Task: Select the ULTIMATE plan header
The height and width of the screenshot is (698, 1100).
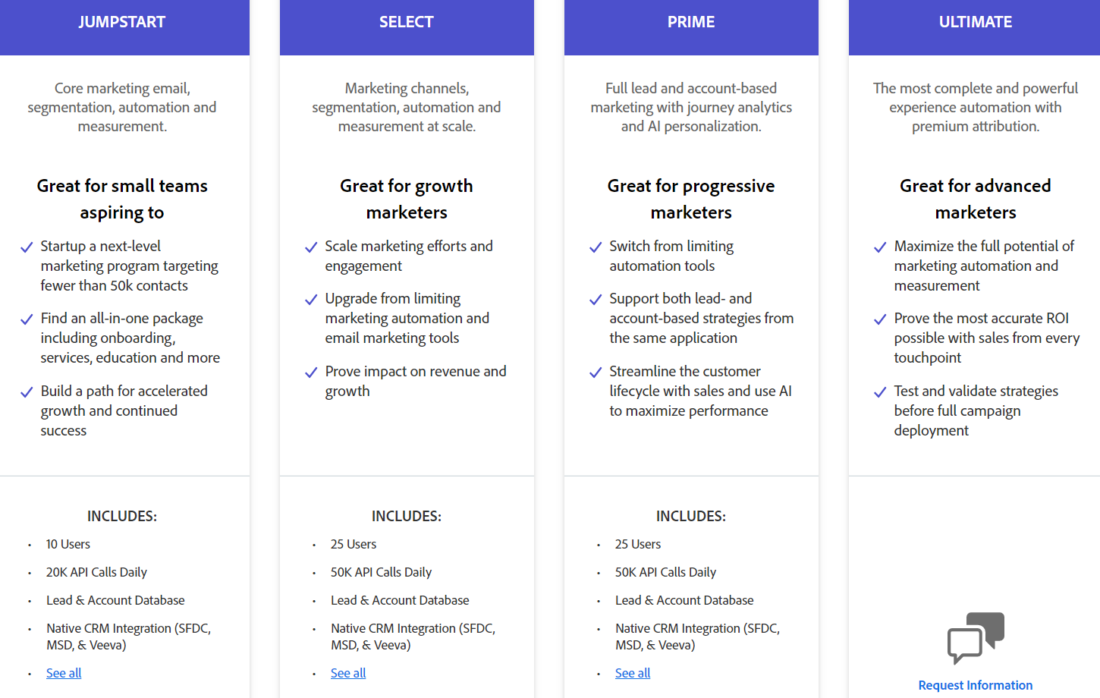Action: click(975, 21)
